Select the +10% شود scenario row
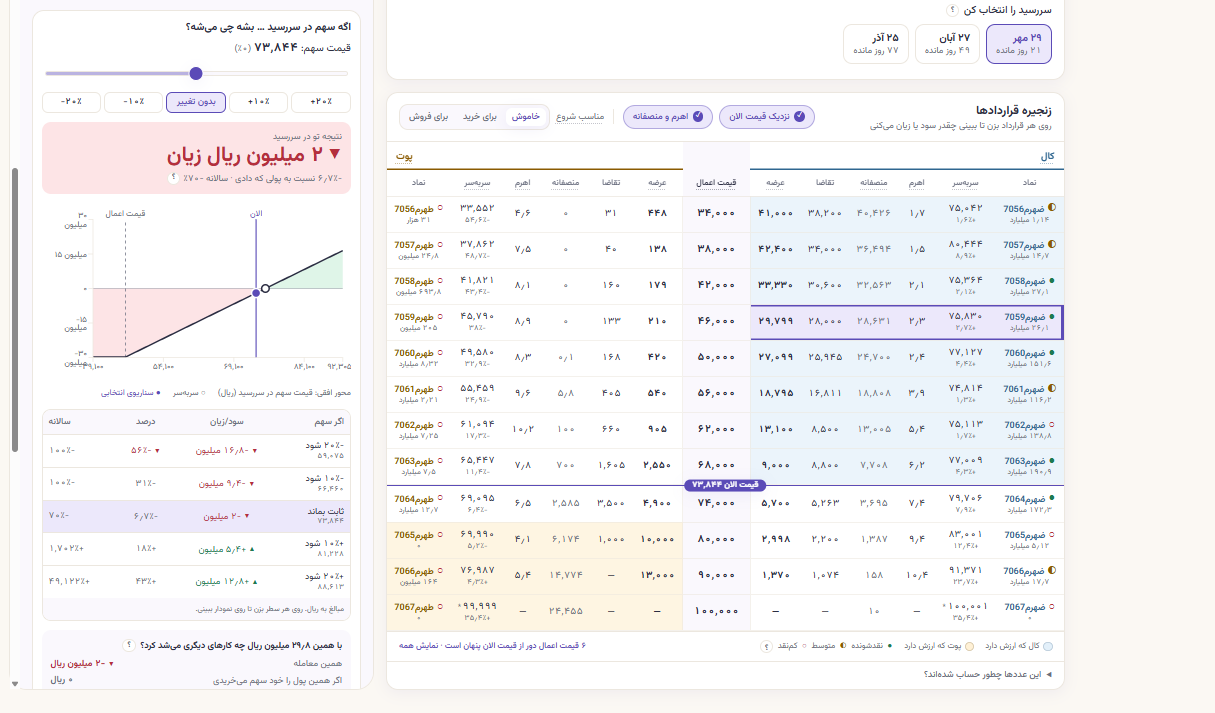The height and width of the screenshot is (713, 1215). pos(197,549)
